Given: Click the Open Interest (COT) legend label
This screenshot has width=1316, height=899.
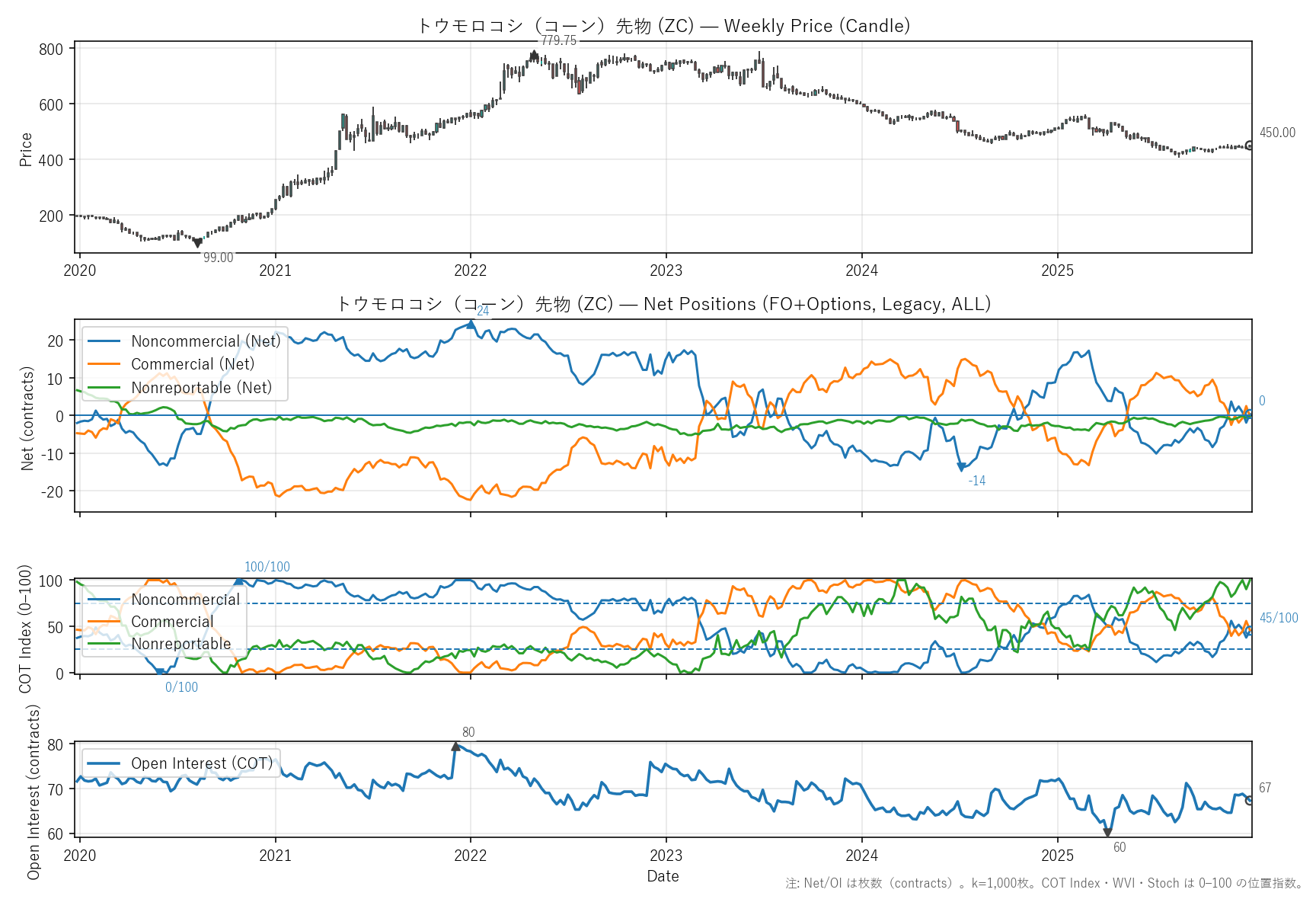Looking at the screenshot, I should click(202, 763).
